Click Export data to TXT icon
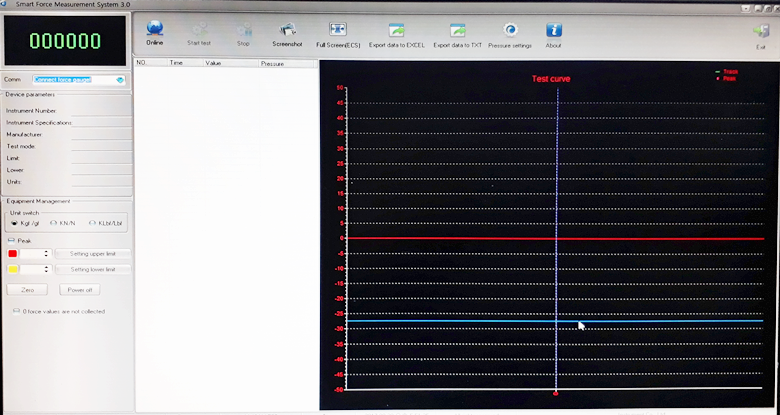The image size is (780, 415). tap(458, 30)
